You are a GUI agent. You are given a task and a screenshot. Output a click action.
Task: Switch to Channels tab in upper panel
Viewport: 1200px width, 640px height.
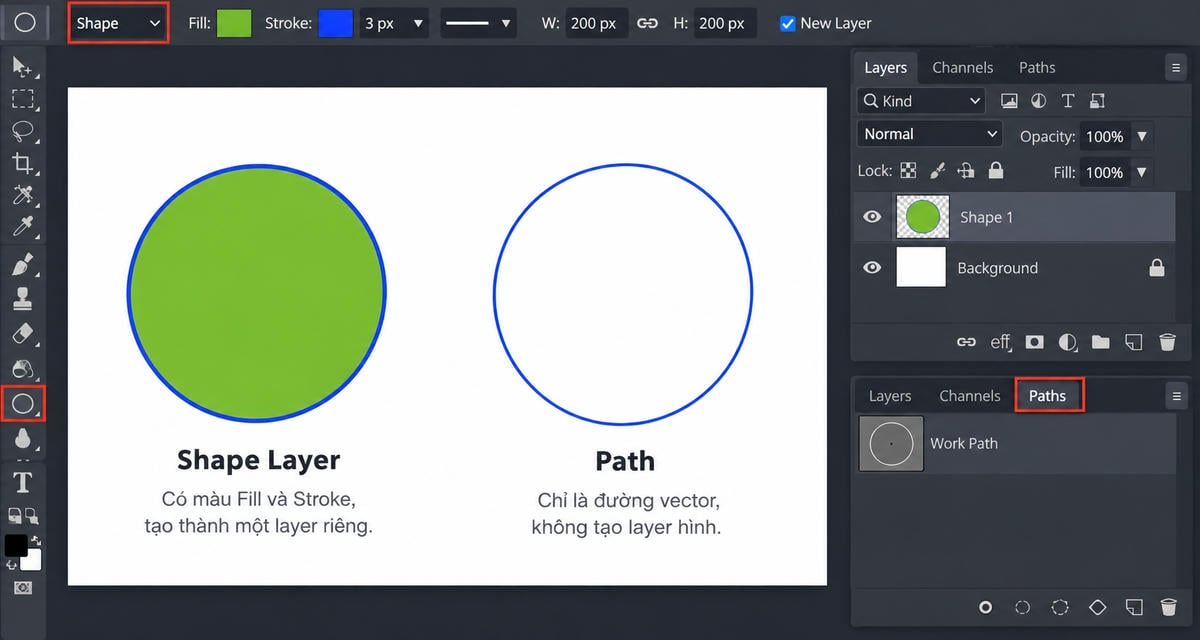963,68
